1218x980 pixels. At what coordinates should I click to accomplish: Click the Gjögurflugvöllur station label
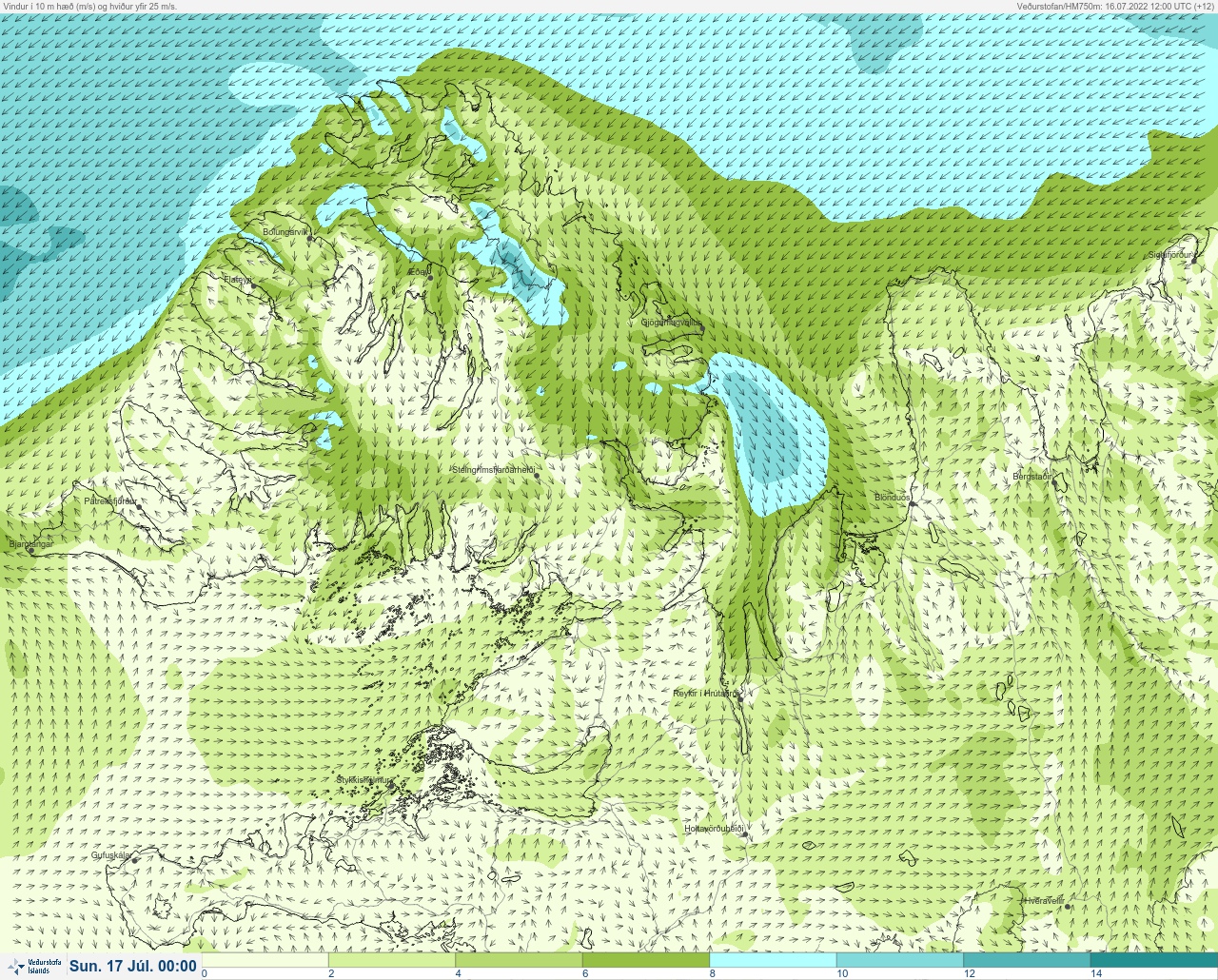point(671,323)
